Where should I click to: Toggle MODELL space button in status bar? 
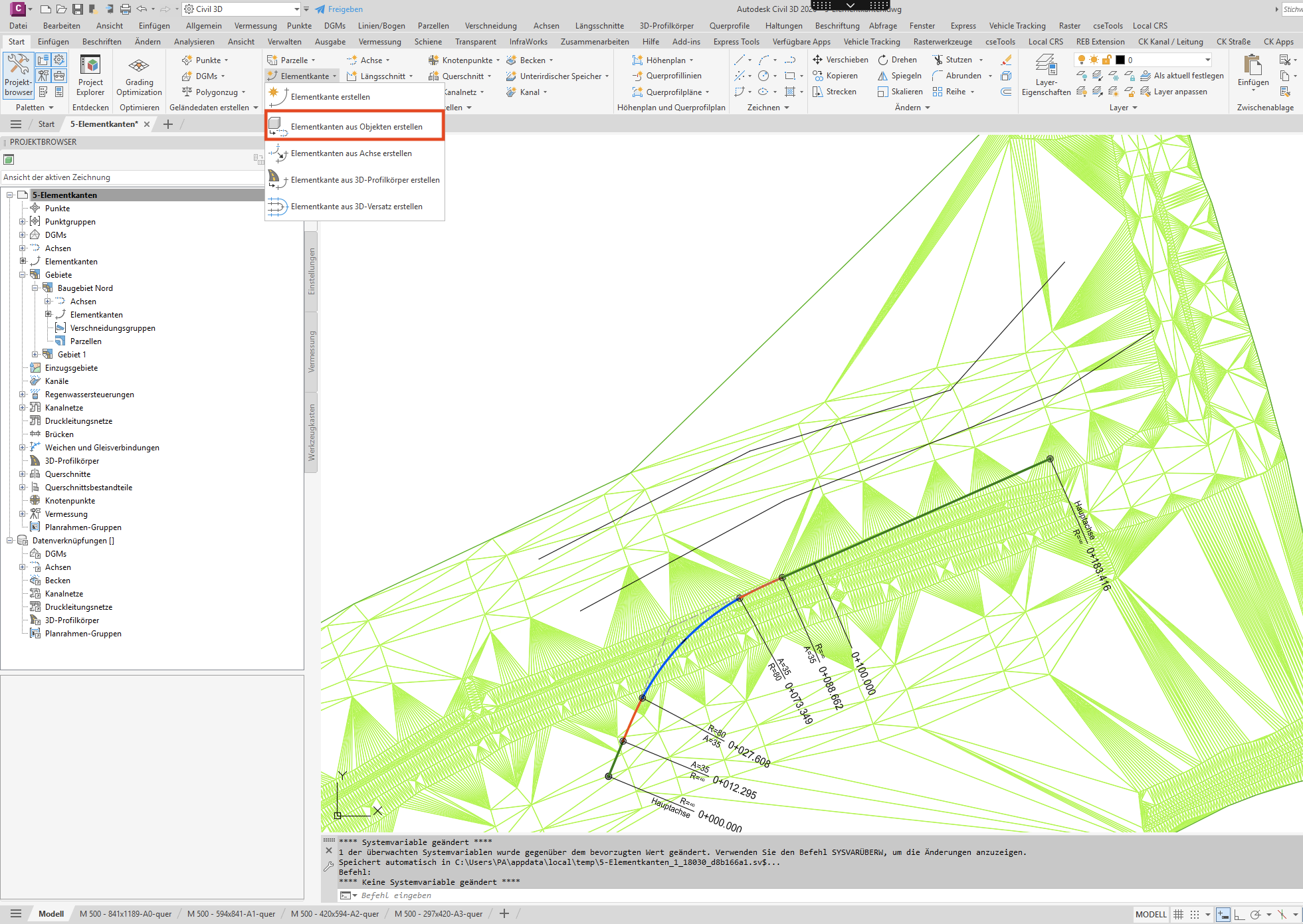point(1151,914)
